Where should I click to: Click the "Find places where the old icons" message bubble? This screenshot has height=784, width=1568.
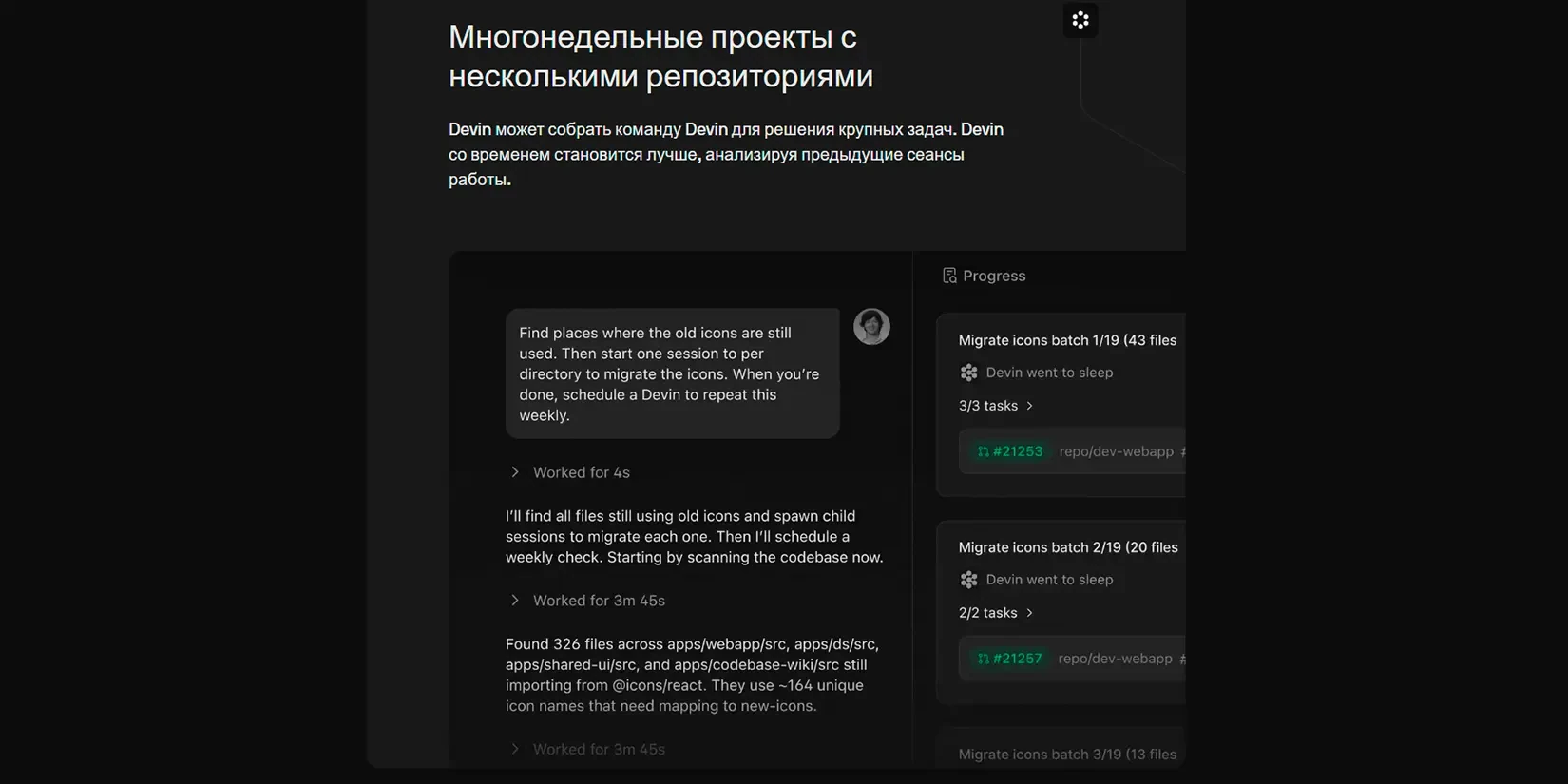(x=672, y=373)
